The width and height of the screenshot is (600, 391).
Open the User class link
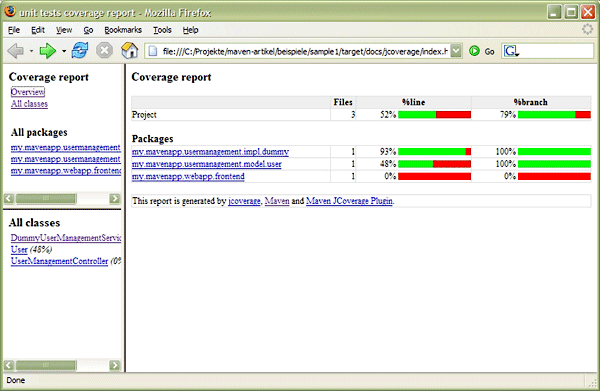click(x=19, y=249)
